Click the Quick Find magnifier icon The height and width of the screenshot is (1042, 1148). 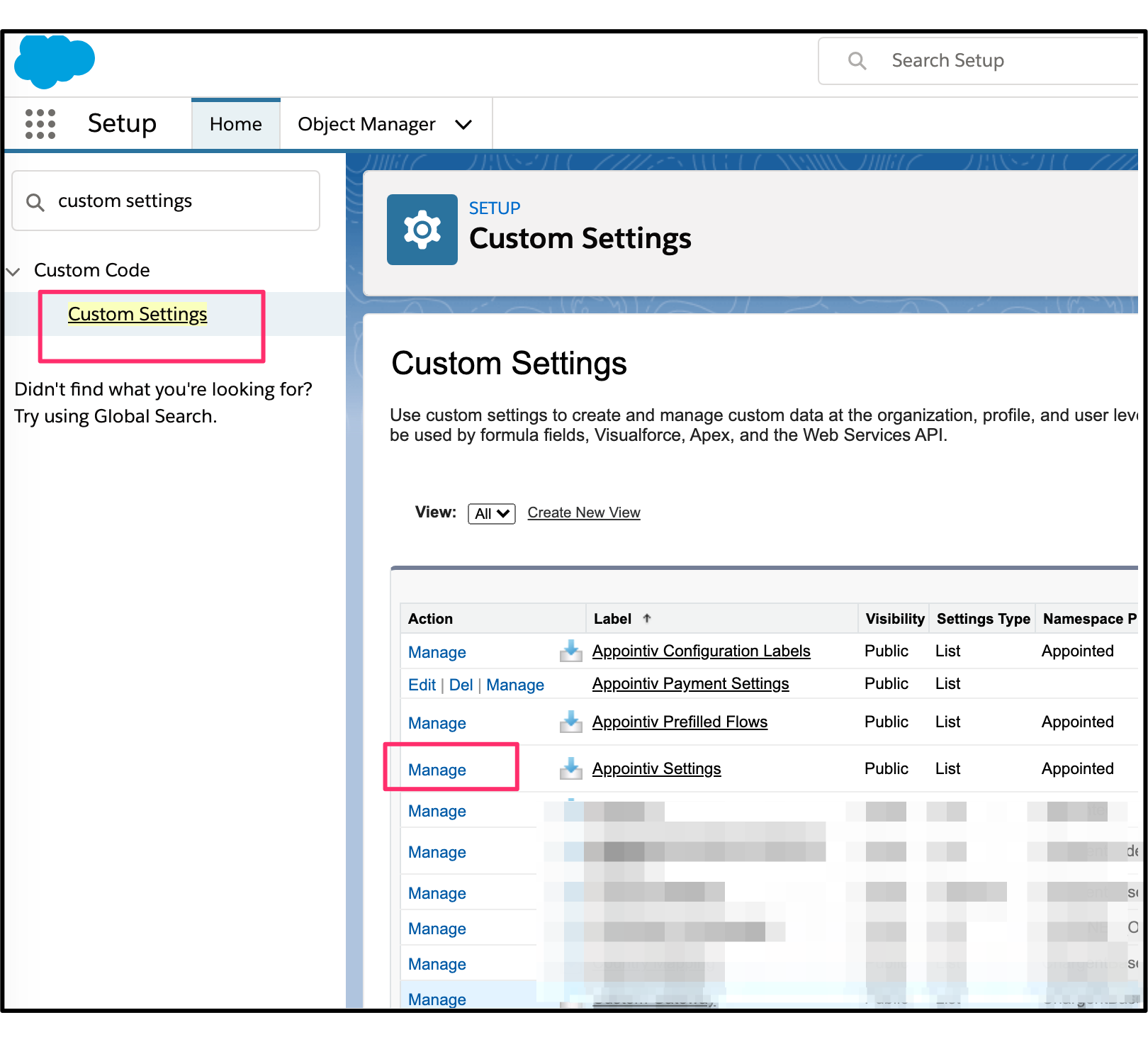coord(35,202)
